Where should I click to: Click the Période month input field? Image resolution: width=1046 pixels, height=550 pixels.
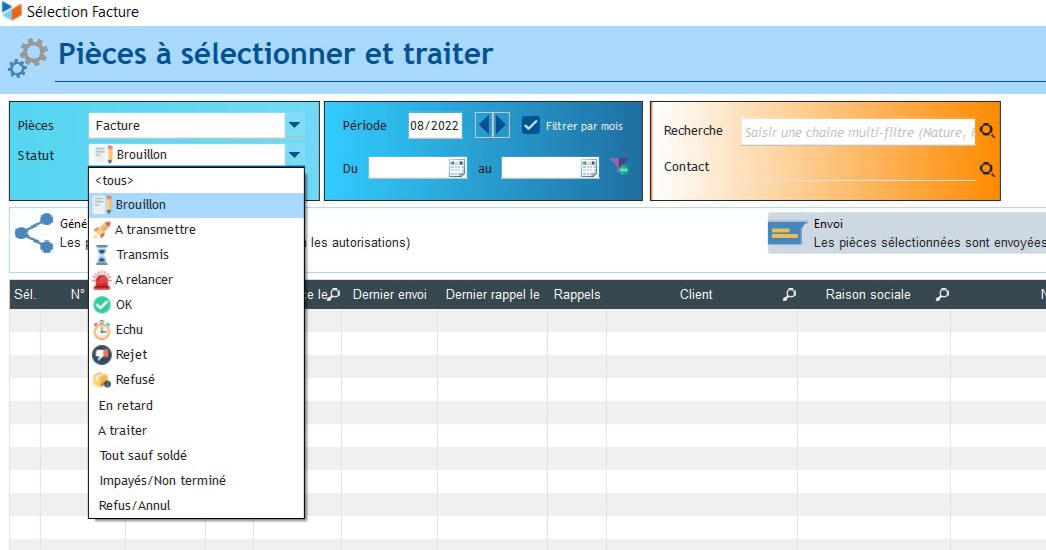tap(435, 126)
